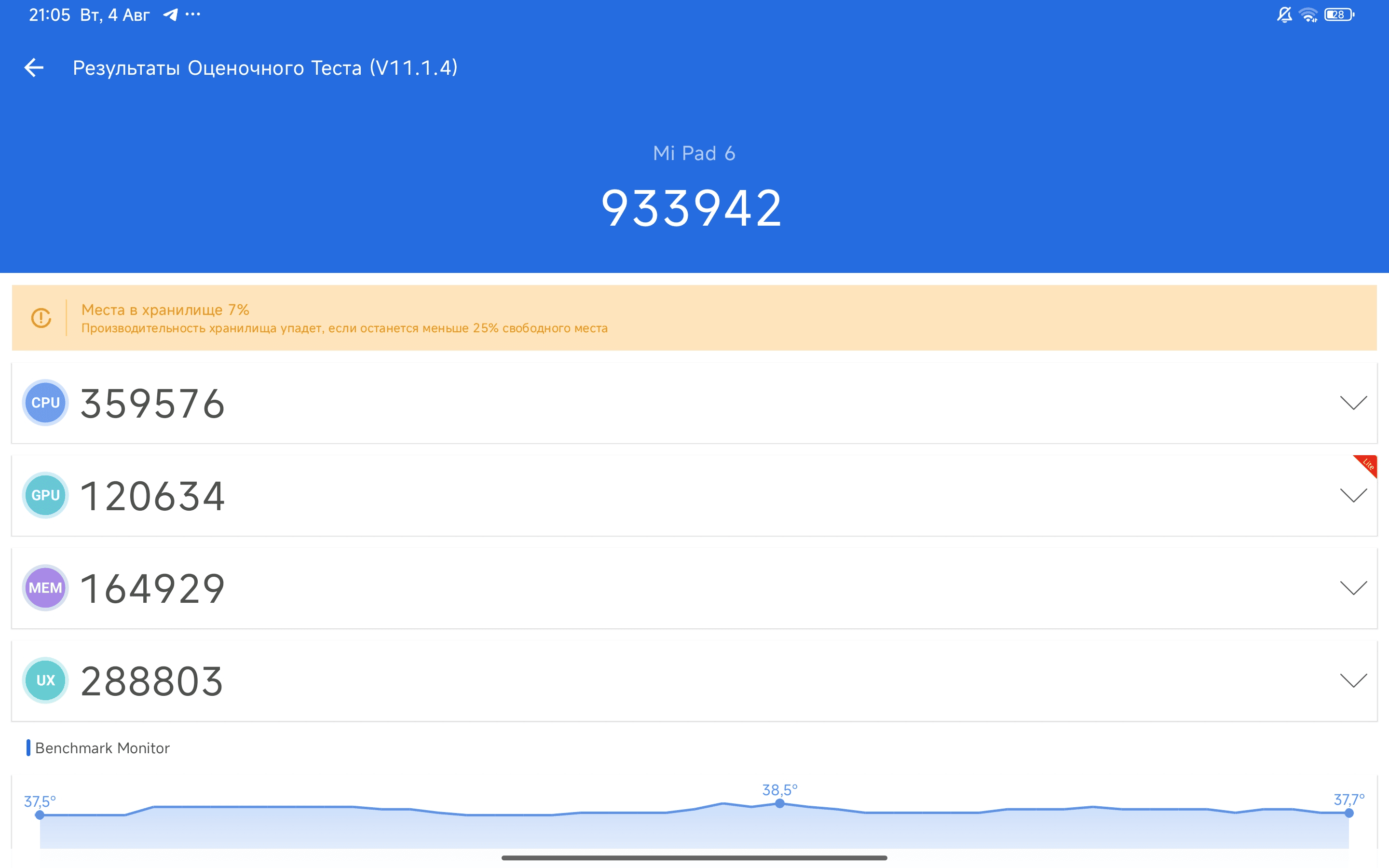Expand the GPU score details
This screenshot has height=868, width=1389.
click(x=1353, y=495)
